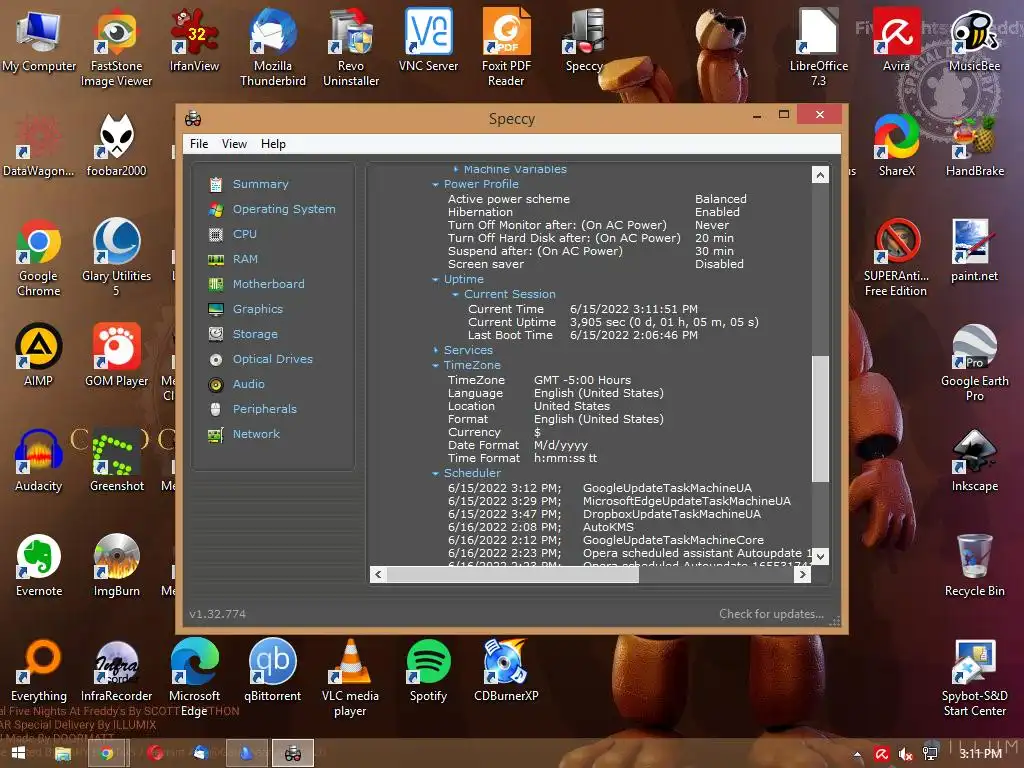Click the vertical scrollbar down arrow
Screen dimensions: 1024x768
click(820, 556)
